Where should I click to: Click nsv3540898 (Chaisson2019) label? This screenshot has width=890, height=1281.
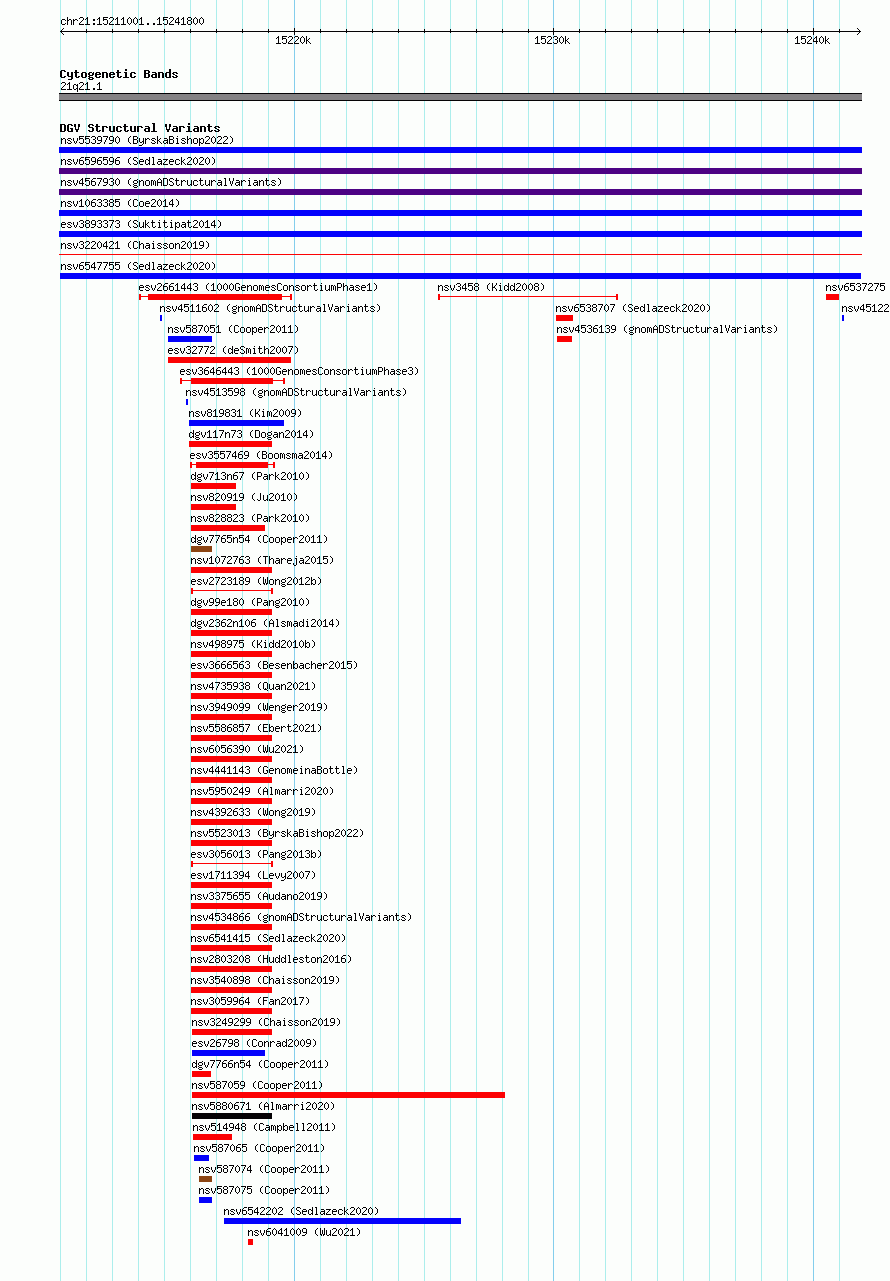(266, 980)
